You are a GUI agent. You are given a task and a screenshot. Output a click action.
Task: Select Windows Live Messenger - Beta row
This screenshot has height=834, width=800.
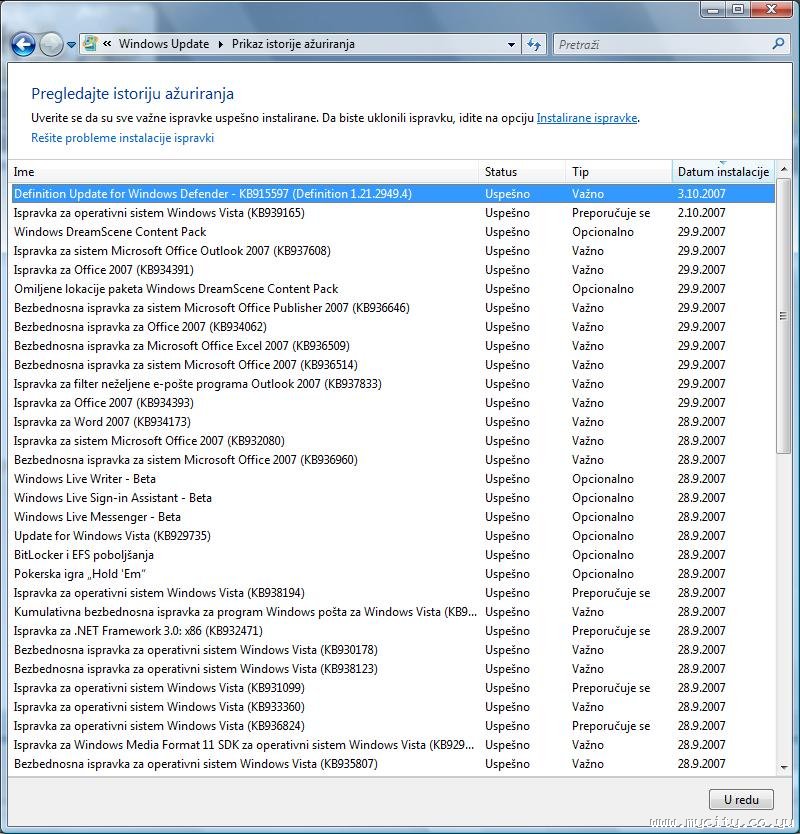point(393,517)
